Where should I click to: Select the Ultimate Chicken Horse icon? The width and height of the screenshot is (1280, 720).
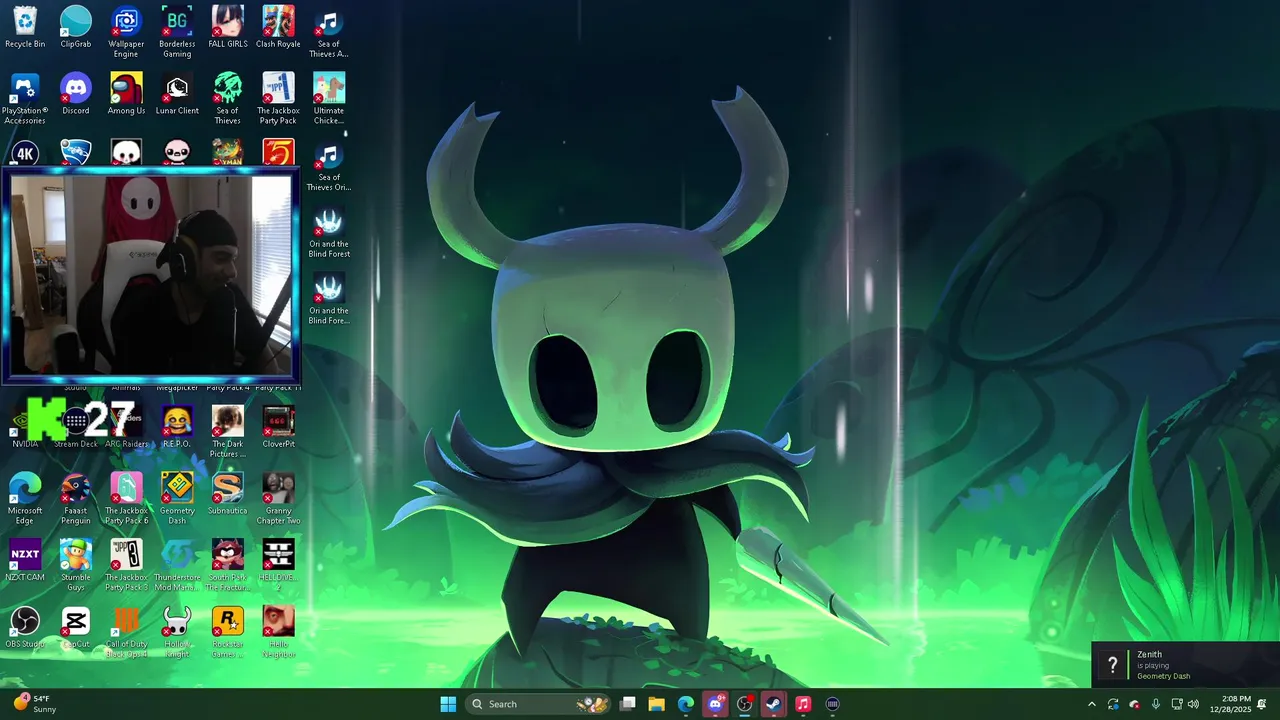[x=329, y=98]
